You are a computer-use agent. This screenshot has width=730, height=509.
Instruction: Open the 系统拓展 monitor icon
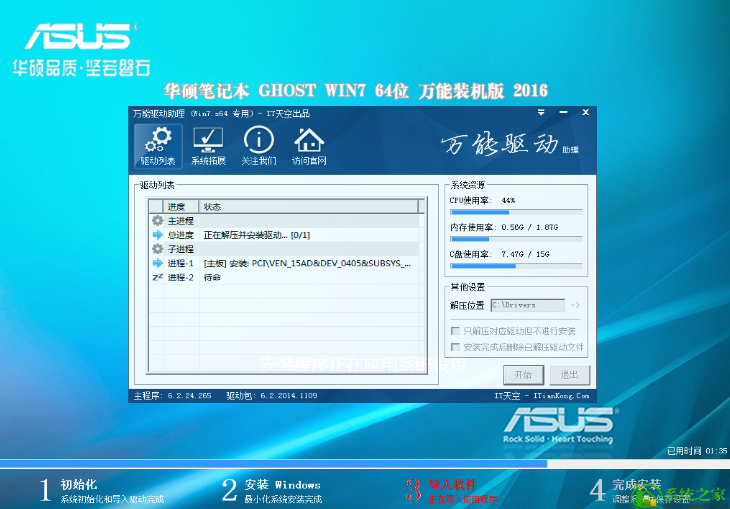(x=208, y=146)
